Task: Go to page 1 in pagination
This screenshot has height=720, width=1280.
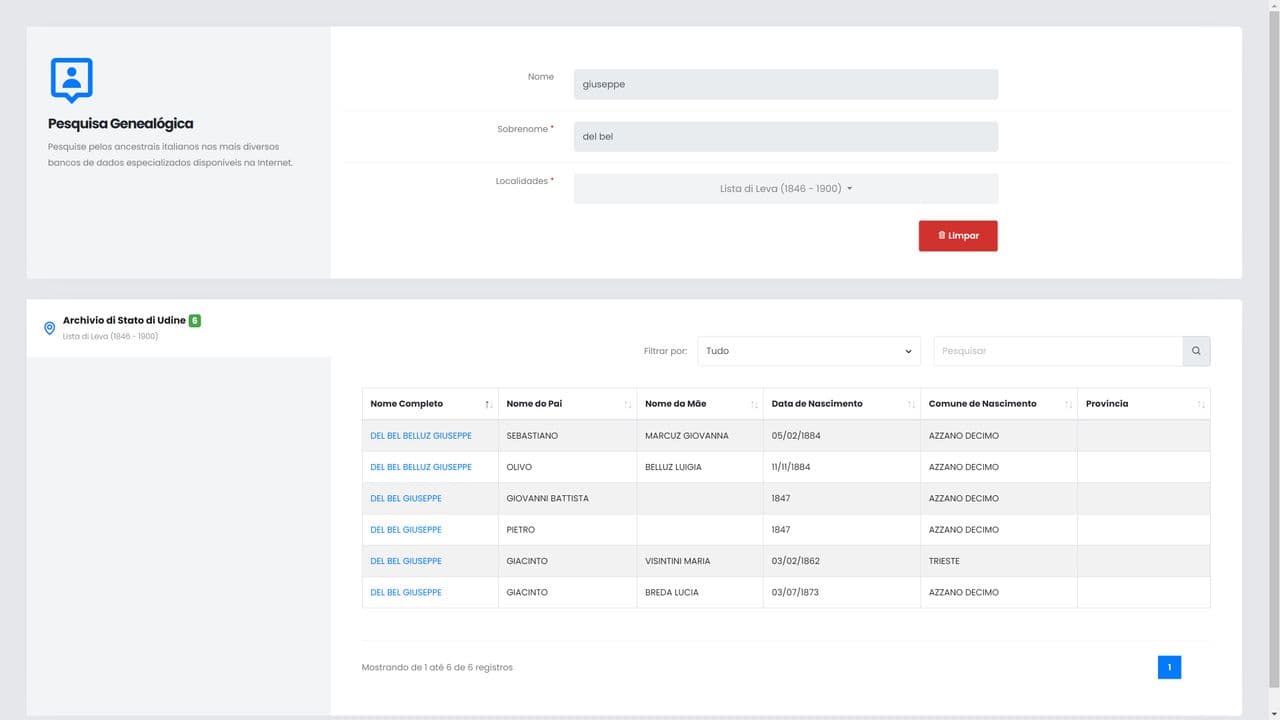Action: click(1169, 667)
